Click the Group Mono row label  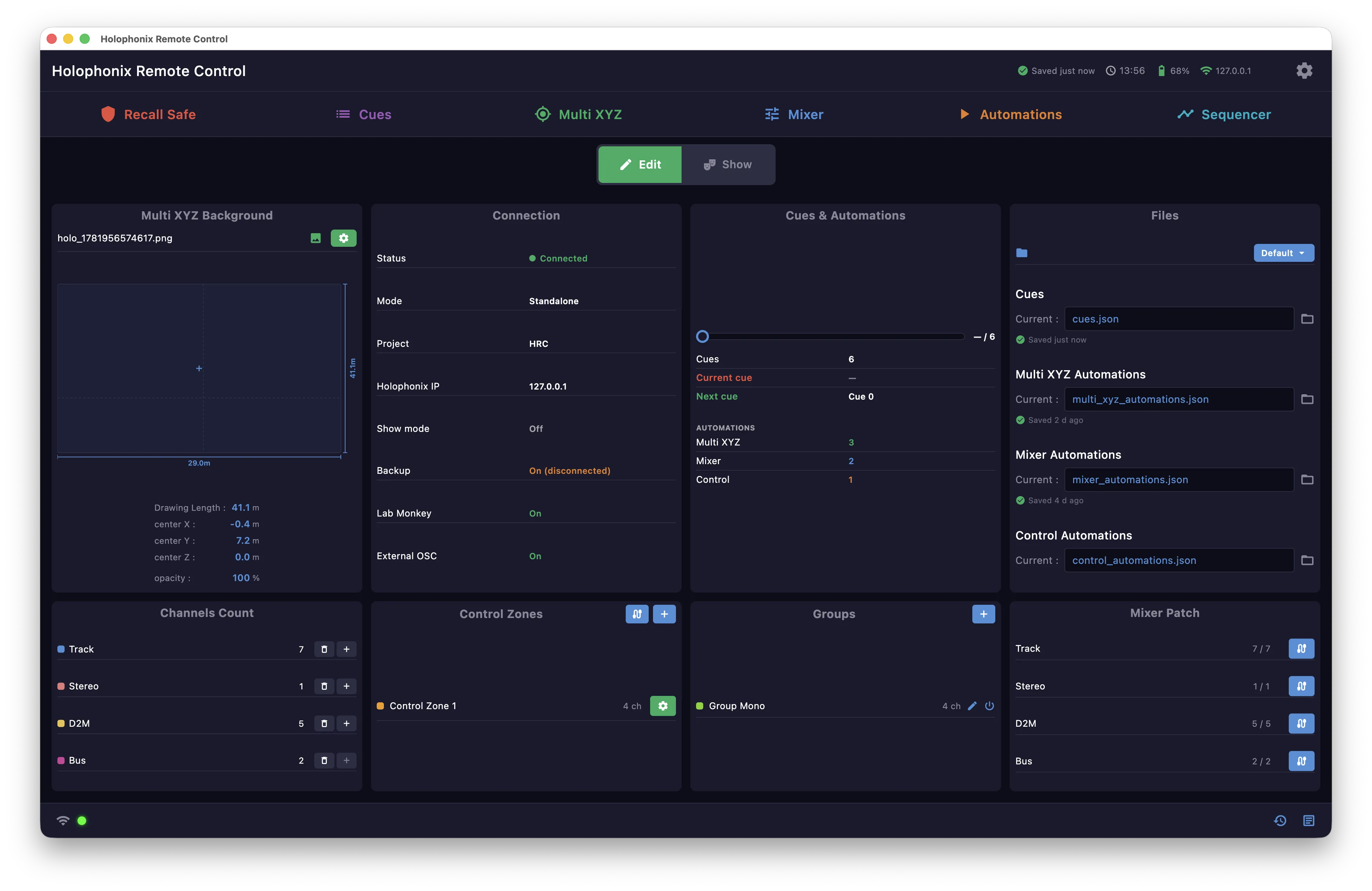point(737,706)
